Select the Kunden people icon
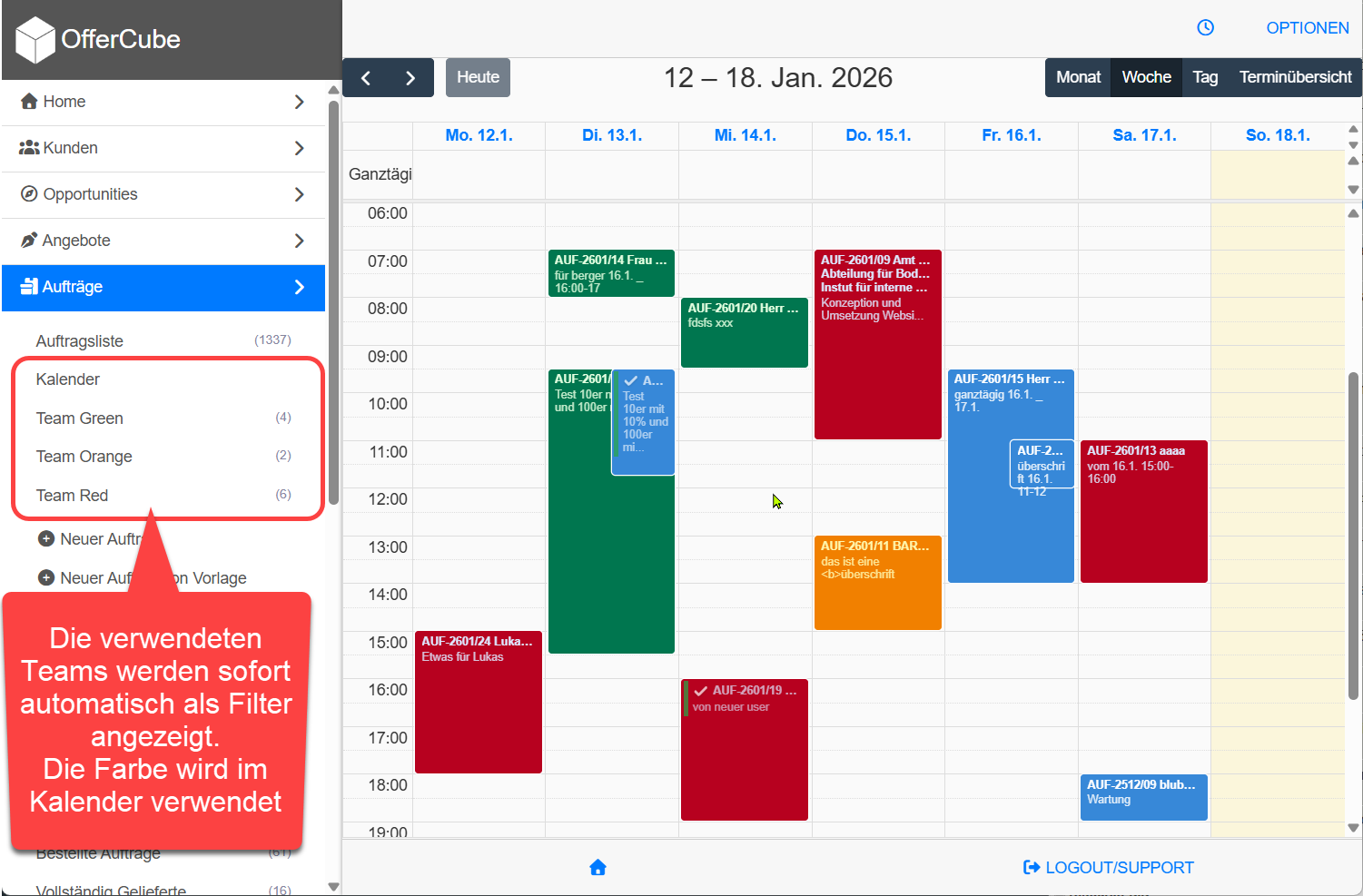The height and width of the screenshot is (896, 1363). [28, 147]
